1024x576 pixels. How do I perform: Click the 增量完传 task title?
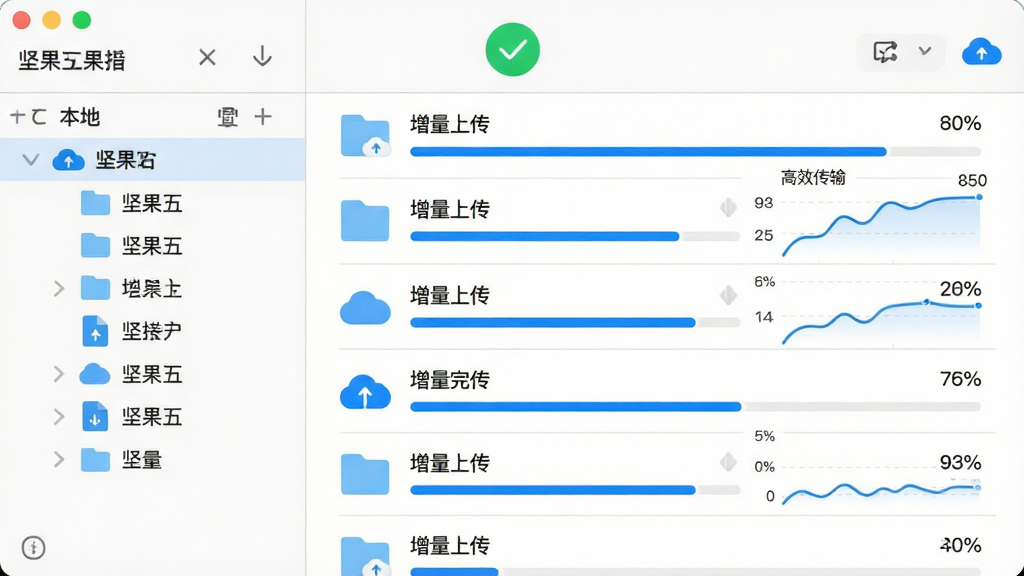coord(450,379)
